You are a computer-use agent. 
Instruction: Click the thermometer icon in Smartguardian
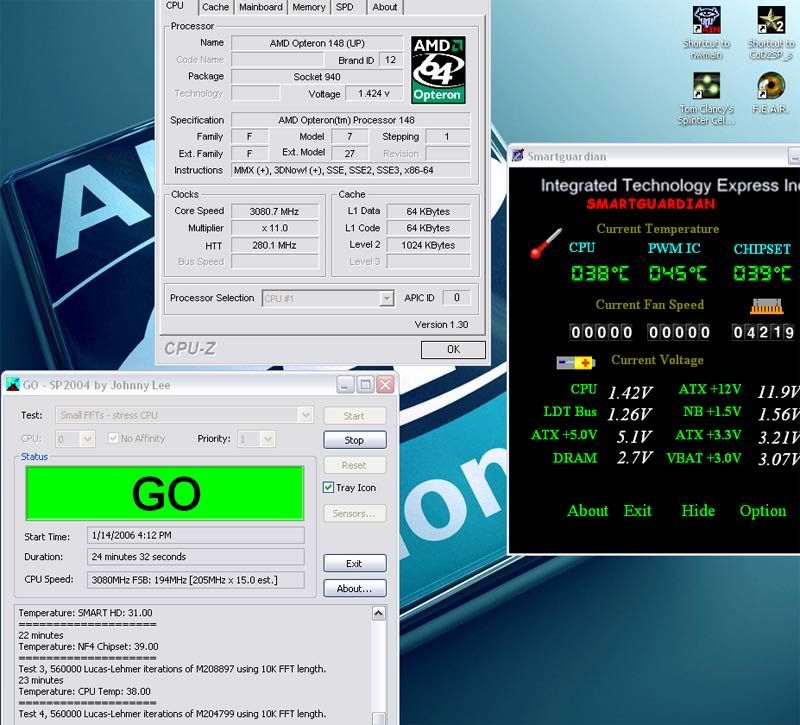coord(546,243)
